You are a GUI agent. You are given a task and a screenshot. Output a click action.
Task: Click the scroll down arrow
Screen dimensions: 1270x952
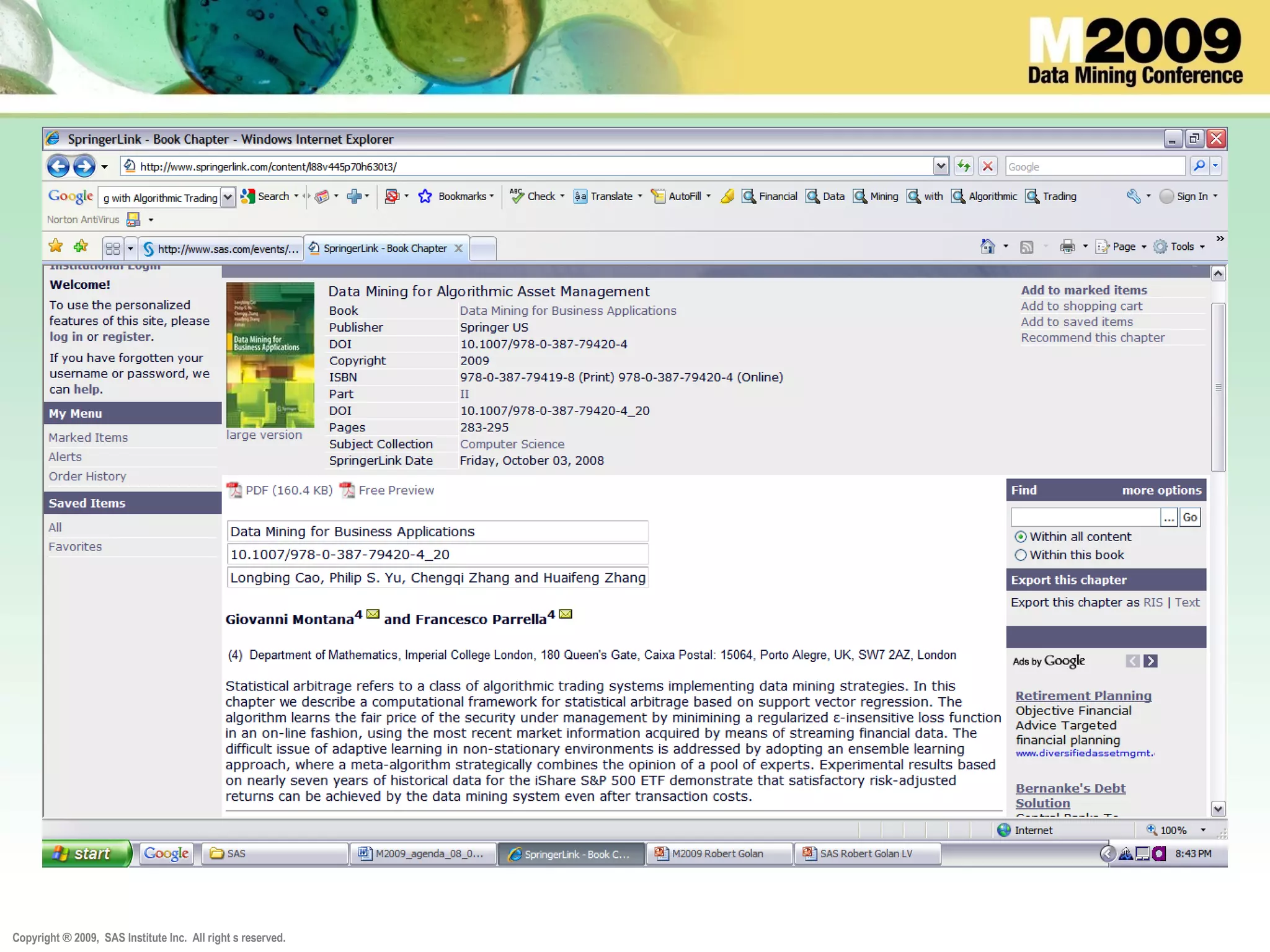[x=1218, y=809]
